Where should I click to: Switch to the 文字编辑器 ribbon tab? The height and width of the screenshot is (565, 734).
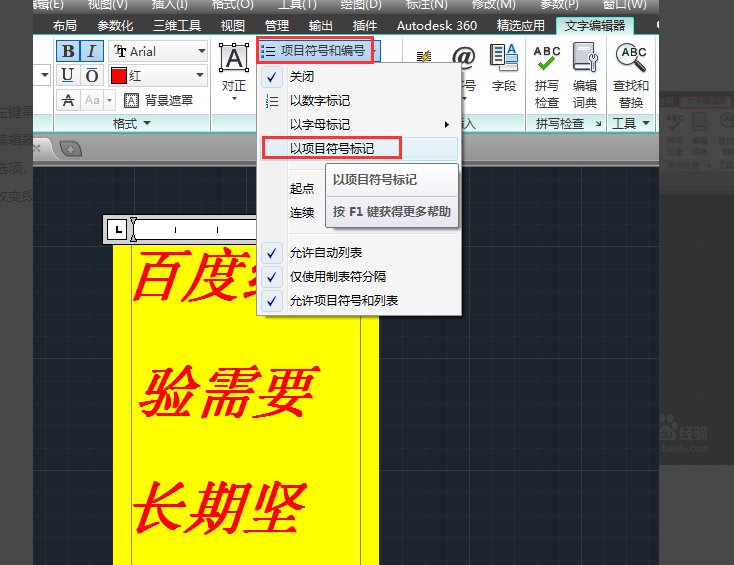(595, 26)
